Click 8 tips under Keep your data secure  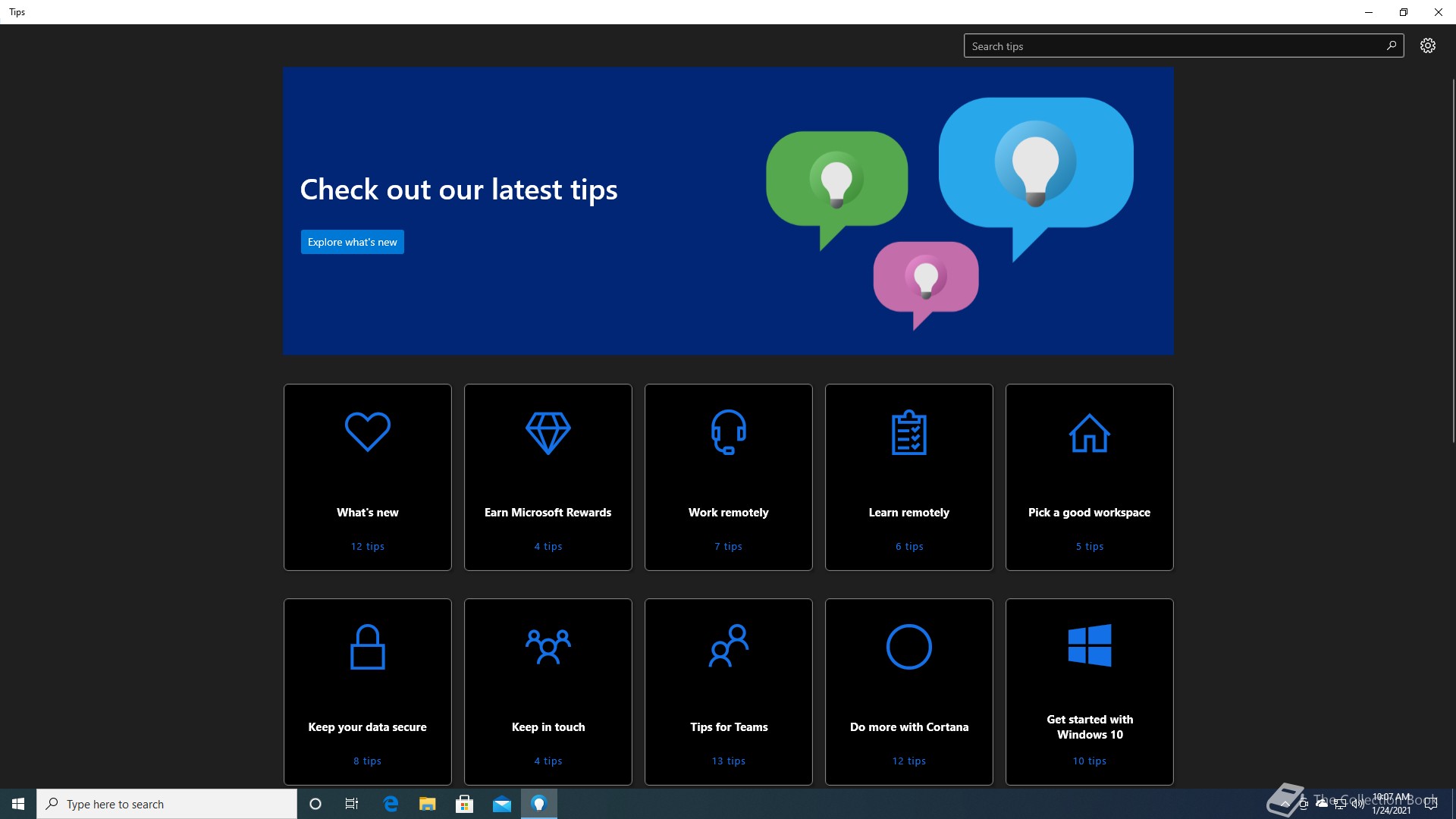pyautogui.click(x=367, y=761)
